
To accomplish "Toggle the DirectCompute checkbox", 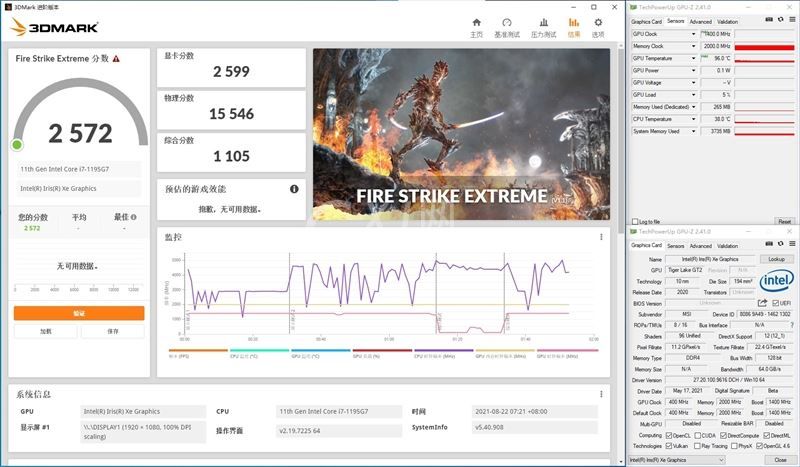I will tap(723, 435).
